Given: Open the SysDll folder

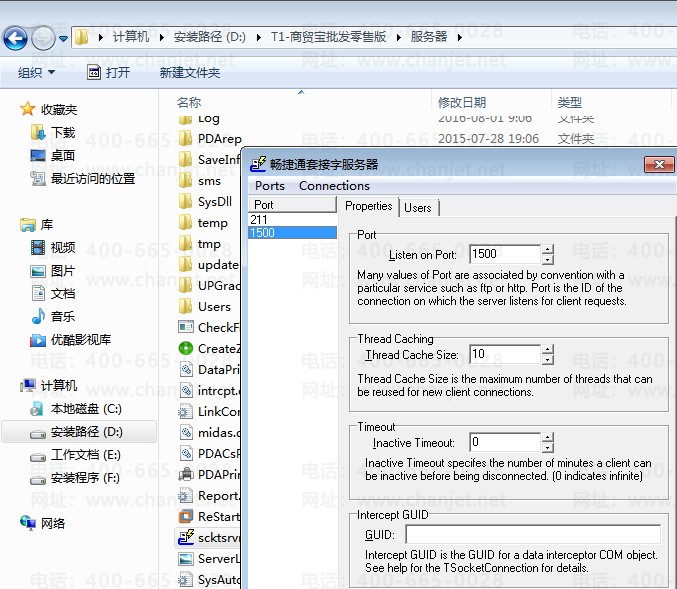Looking at the screenshot, I should (185, 202).
